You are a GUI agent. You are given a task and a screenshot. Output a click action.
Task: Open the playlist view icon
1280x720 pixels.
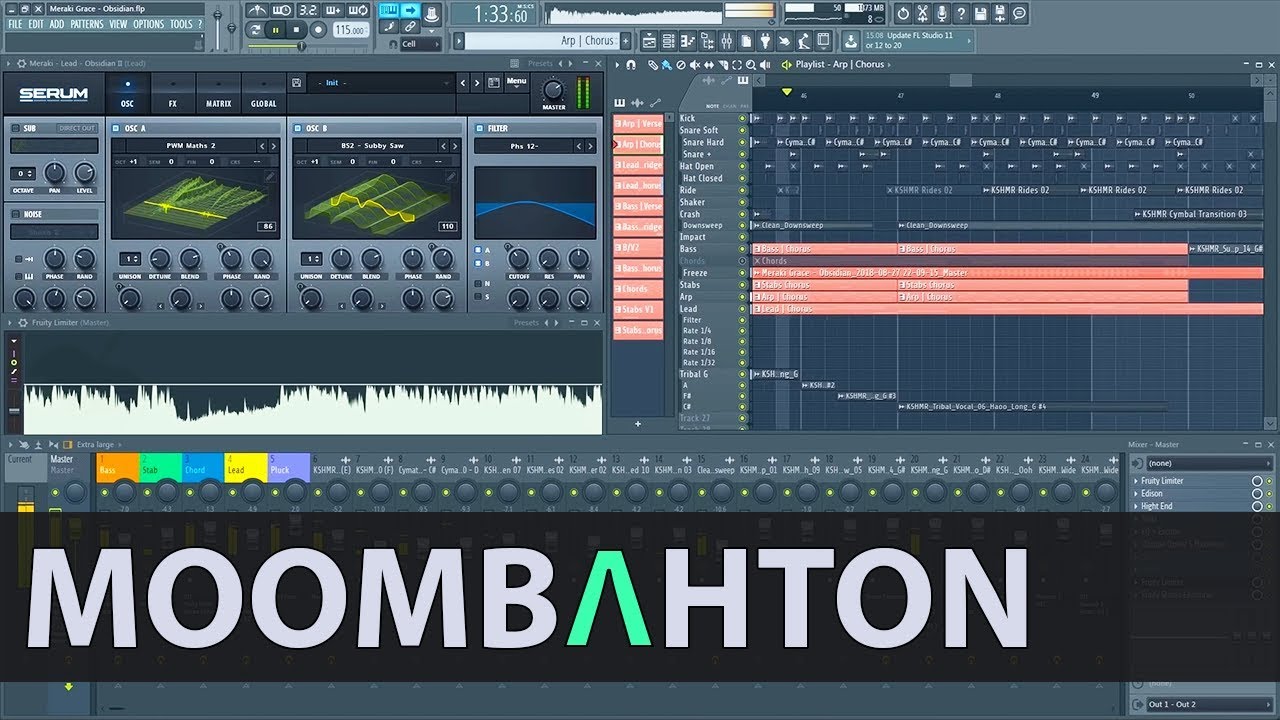649,41
